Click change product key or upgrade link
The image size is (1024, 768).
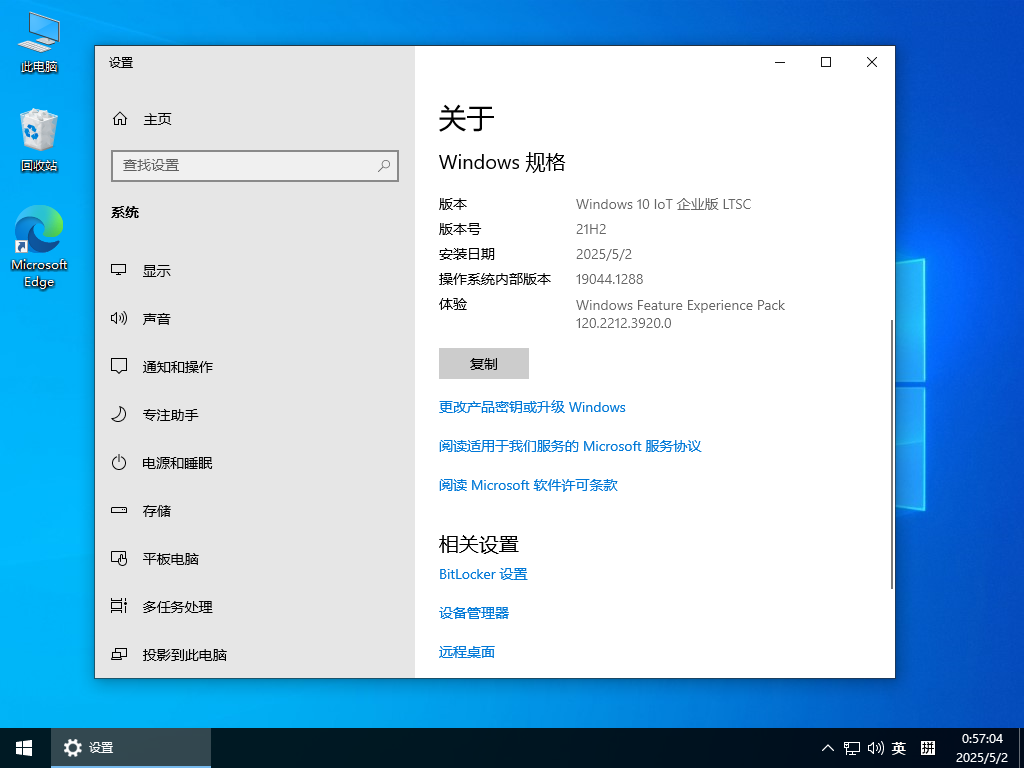pyautogui.click(x=532, y=408)
